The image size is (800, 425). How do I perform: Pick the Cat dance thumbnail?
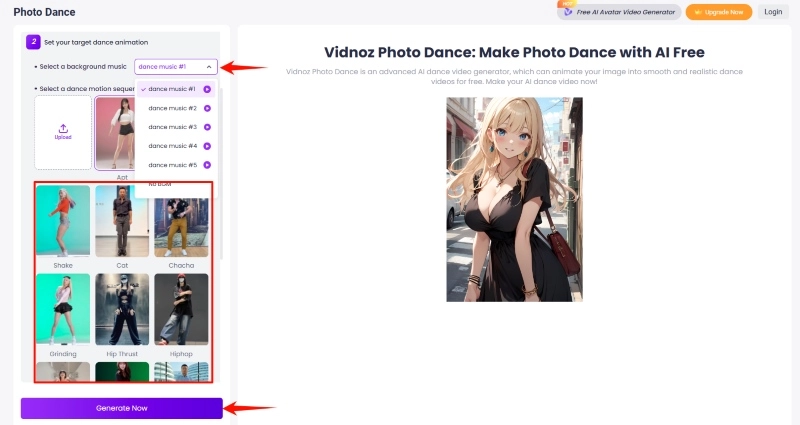(x=122, y=221)
